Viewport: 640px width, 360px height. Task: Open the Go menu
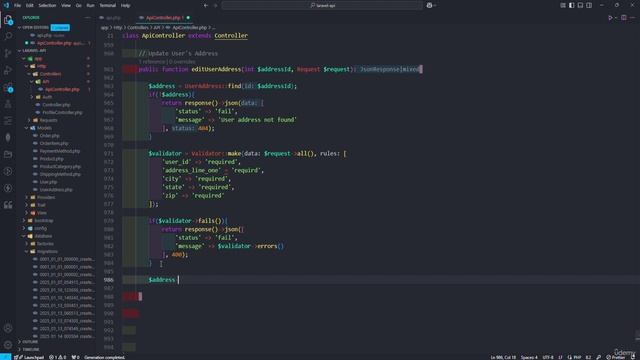pos(78,5)
